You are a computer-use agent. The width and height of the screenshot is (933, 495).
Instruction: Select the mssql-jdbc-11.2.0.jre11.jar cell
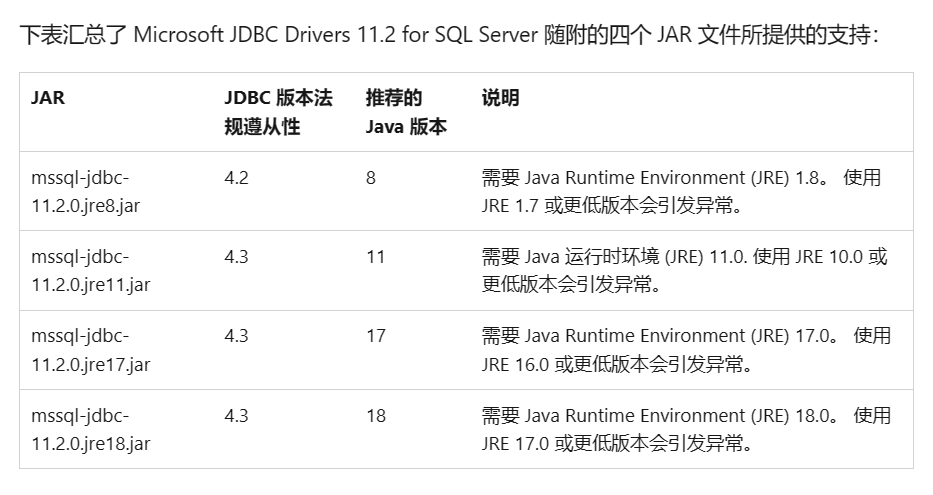coord(90,270)
